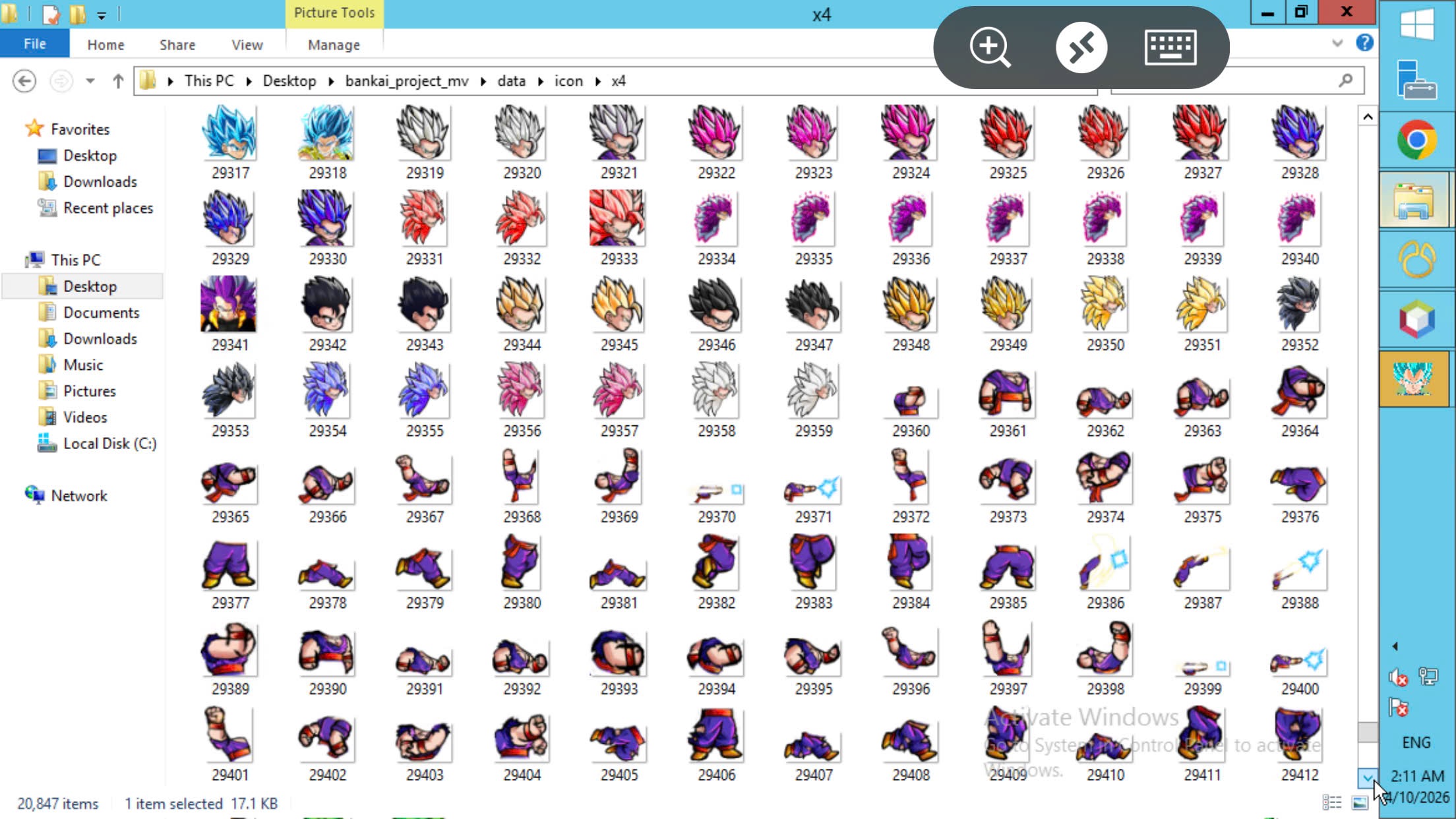Open Videos folder in navigation pane

click(85, 417)
